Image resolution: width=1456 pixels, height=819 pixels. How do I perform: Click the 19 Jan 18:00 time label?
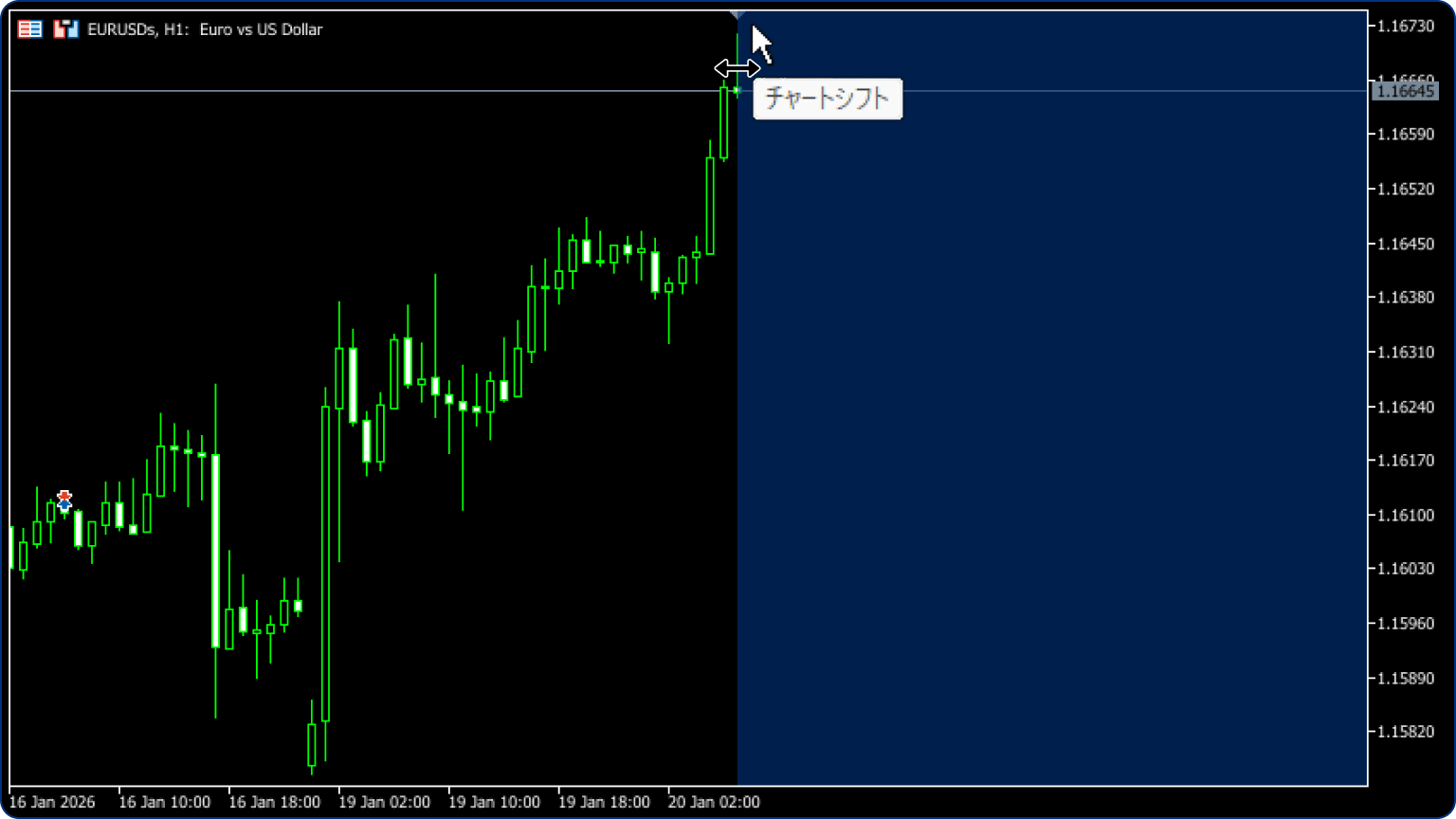(604, 802)
